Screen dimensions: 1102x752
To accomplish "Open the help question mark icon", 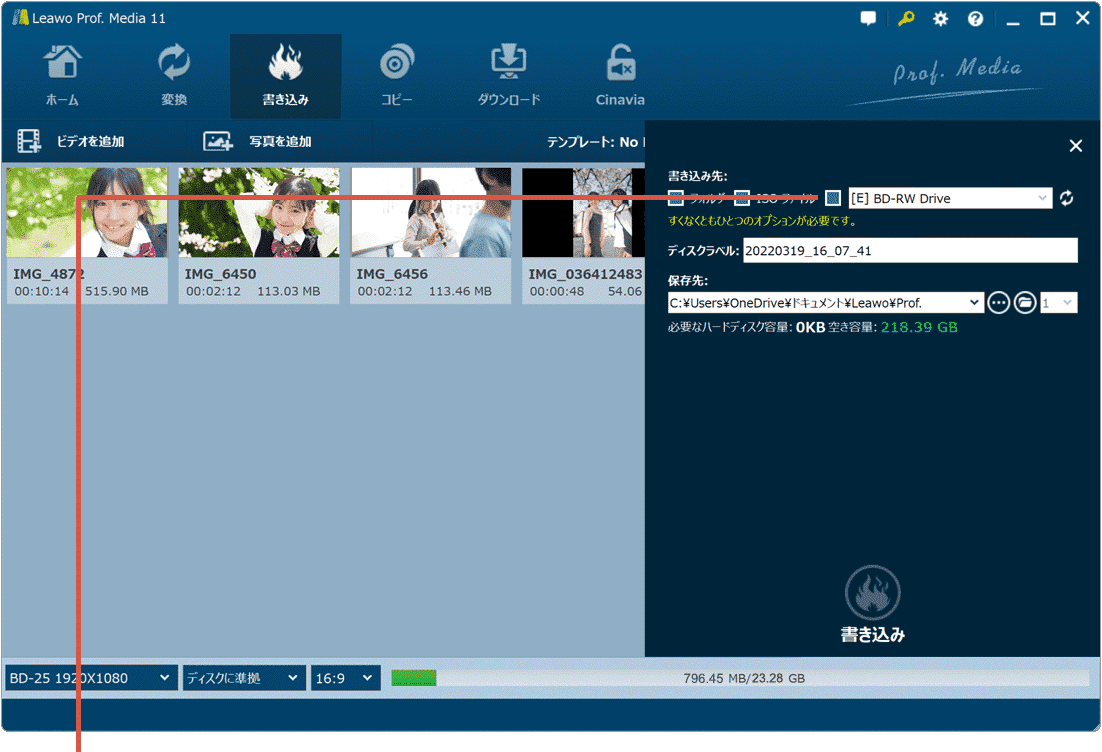I will [x=975, y=19].
